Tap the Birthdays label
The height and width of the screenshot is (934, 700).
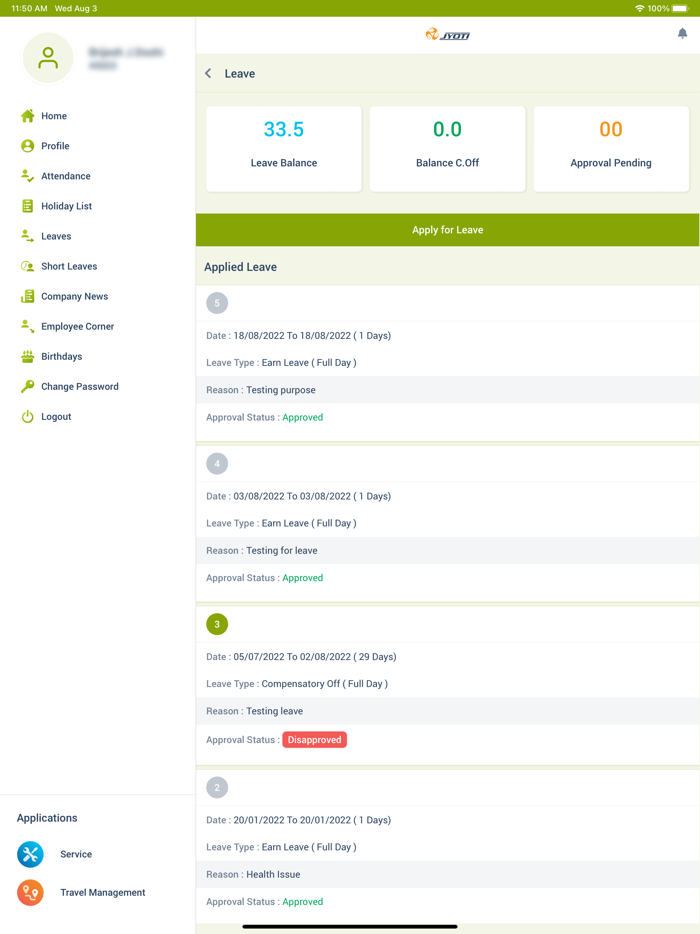click(61, 357)
